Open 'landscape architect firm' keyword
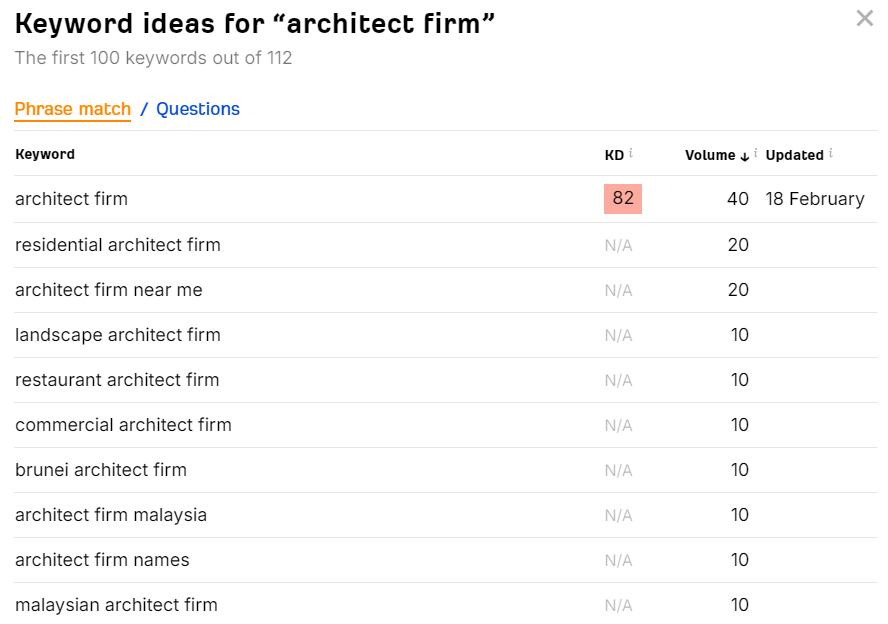This screenshot has width=888, height=624. 118,335
